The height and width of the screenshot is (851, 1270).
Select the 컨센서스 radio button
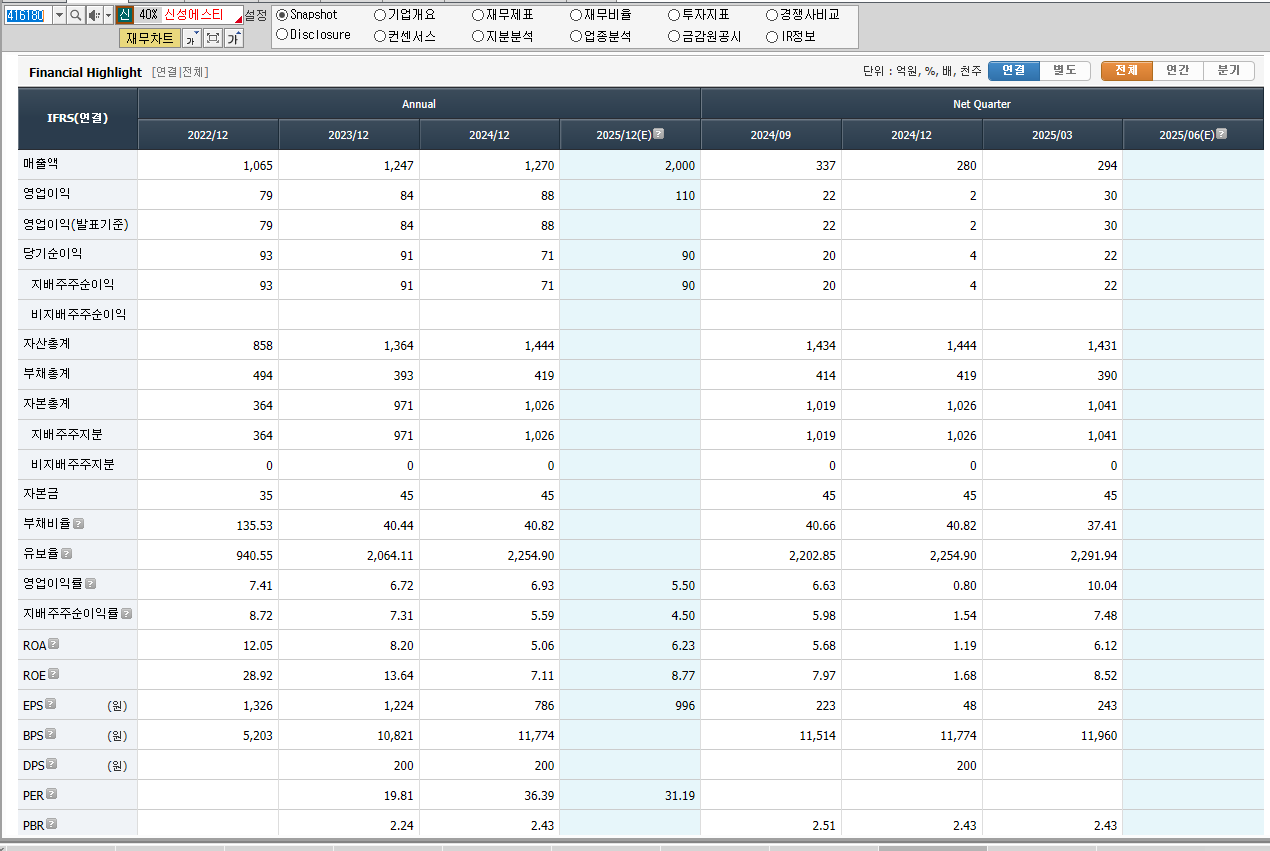tap(380, 36)
